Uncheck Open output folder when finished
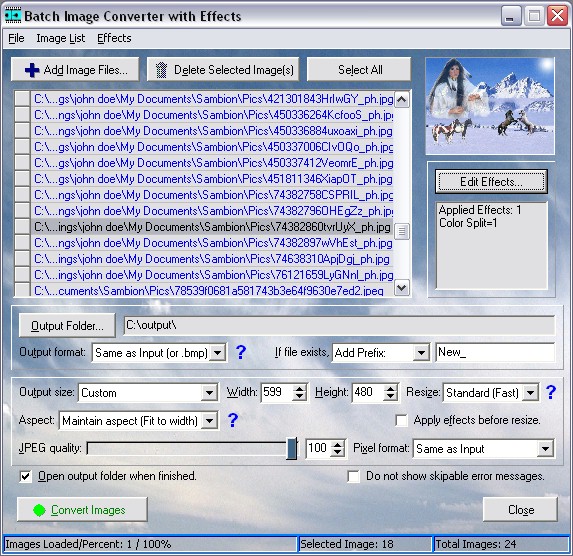 25,476
